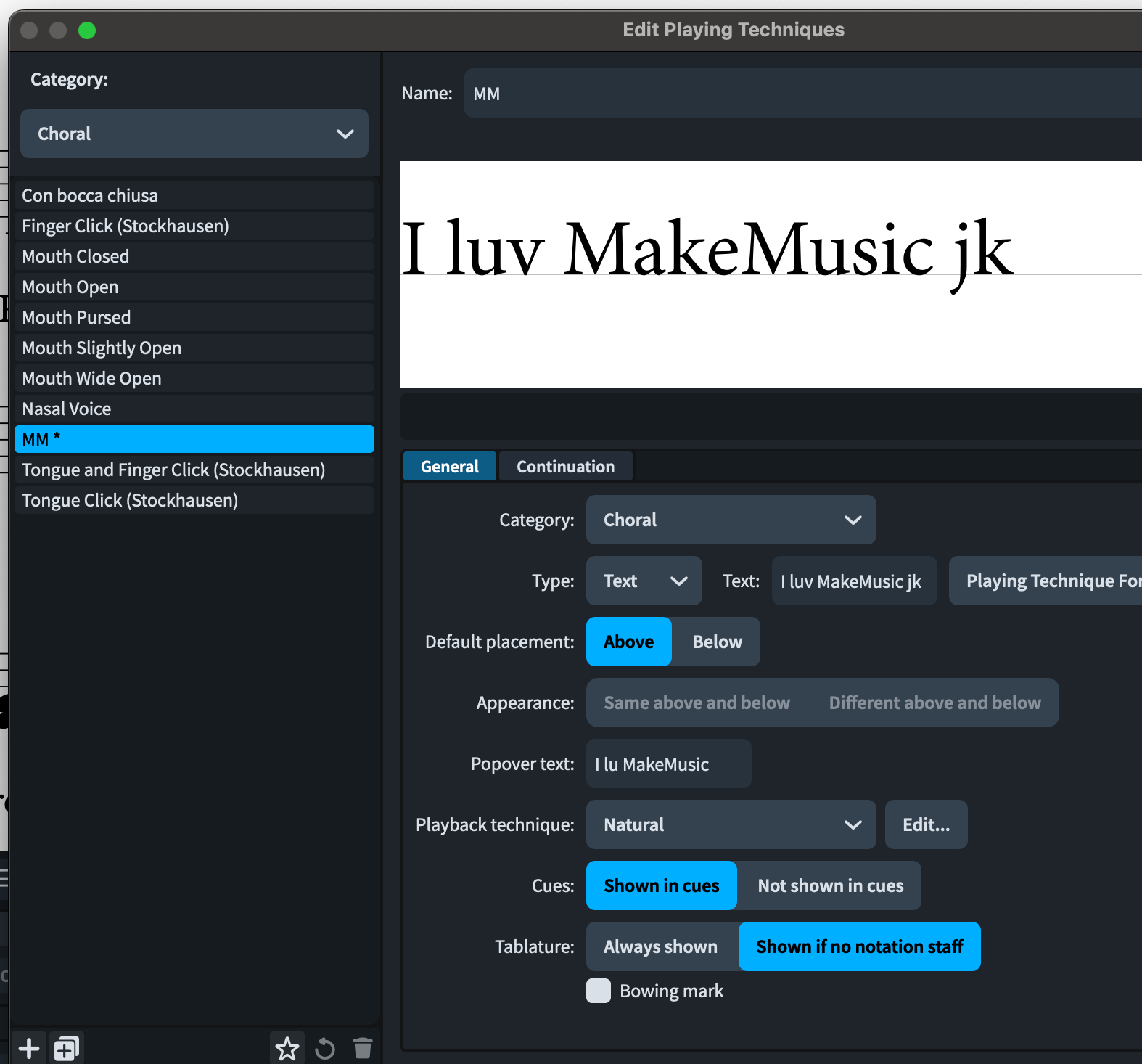Set default placement to Above
Viewport: 1142px width, 1064px height.
click(x=629, y=642)
